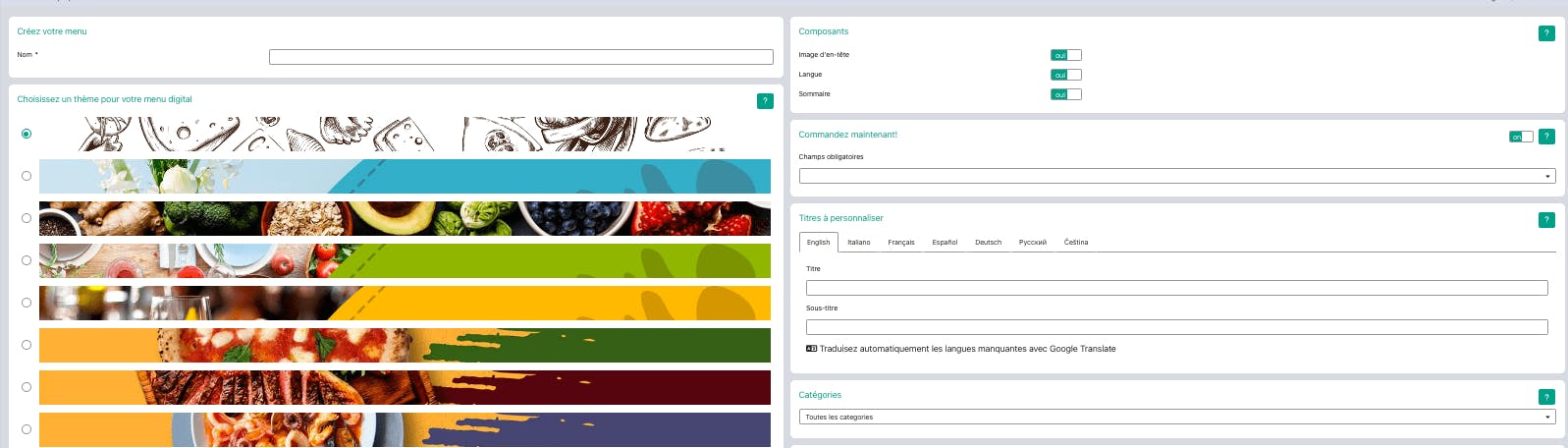Select the healthy foods photo theme radio
Screen dimensions: 1568x448
click(x=27, y=218)
